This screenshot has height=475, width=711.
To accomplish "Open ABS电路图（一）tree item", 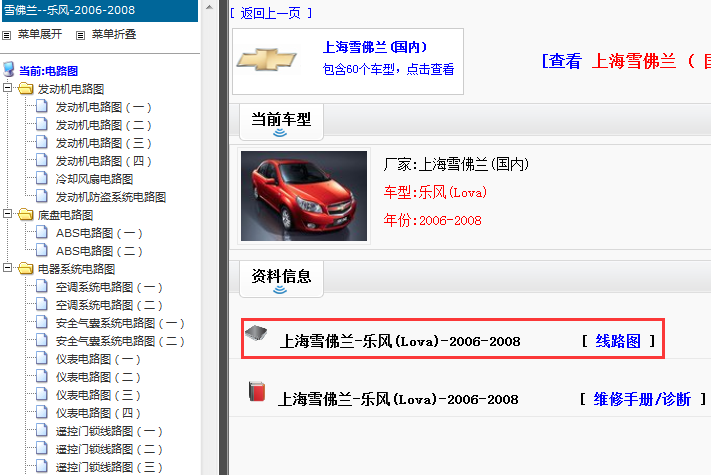I will [x=99, y=233].
